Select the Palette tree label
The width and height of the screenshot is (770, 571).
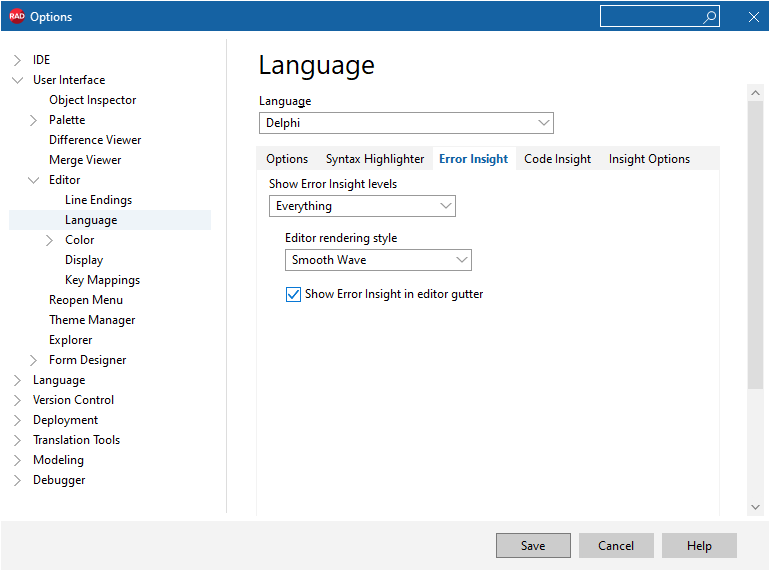coord(67,120)
